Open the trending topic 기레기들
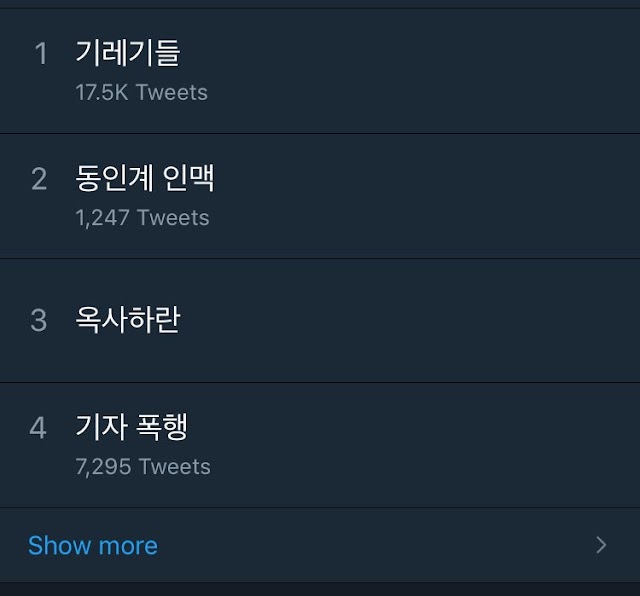Screen dimensions: 640x596 click(128, 53)
